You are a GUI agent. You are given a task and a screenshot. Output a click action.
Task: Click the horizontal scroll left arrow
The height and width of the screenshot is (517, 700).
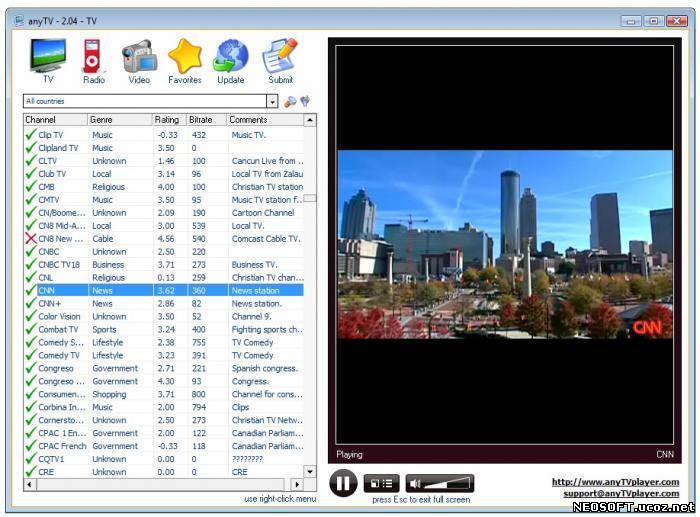(29, 484)
